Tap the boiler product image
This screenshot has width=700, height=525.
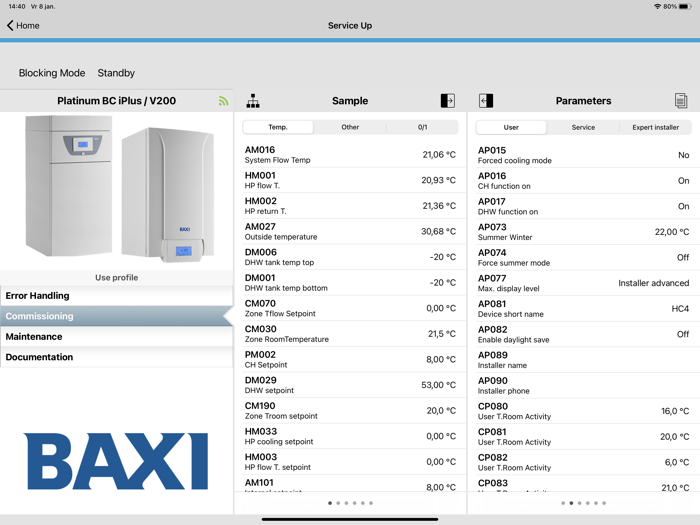coord(120,189)
